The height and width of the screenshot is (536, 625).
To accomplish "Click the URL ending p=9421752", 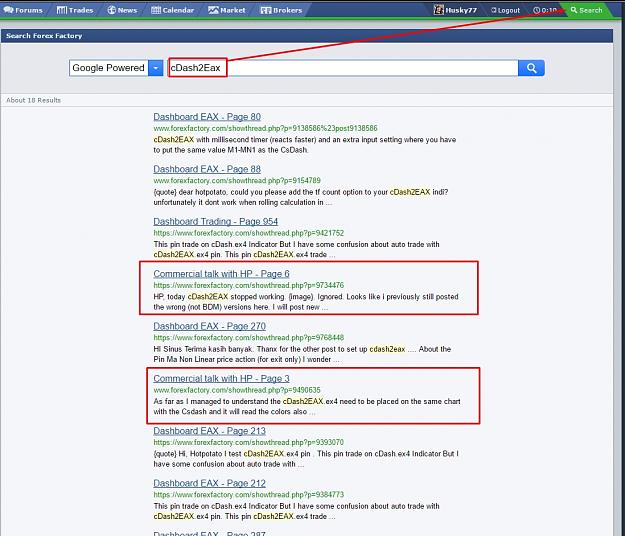I will 248,233.
